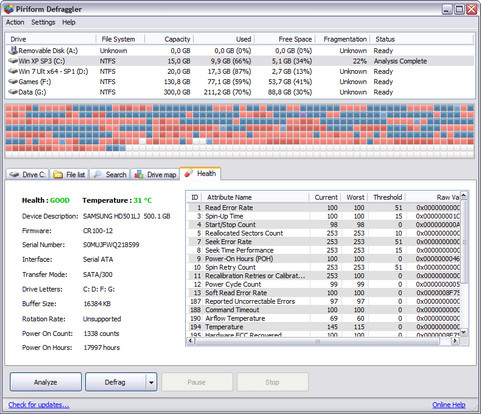Switch to the Search tab
The image size is (481, 414).
(110, 175)
